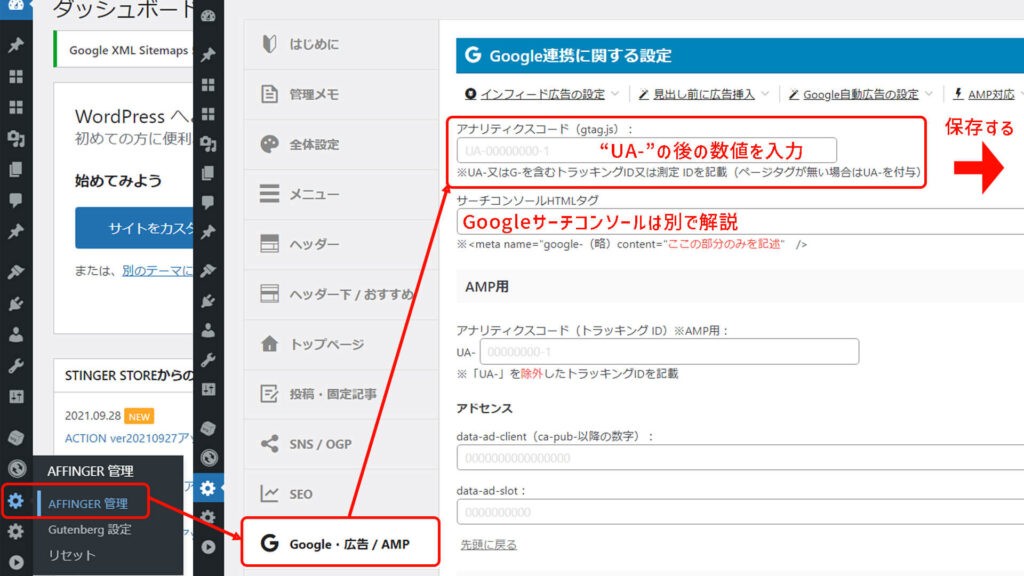Screen dimensions: 1024x576
Task: Open the 別のテーマに… link
Action: tap(157, 271)
